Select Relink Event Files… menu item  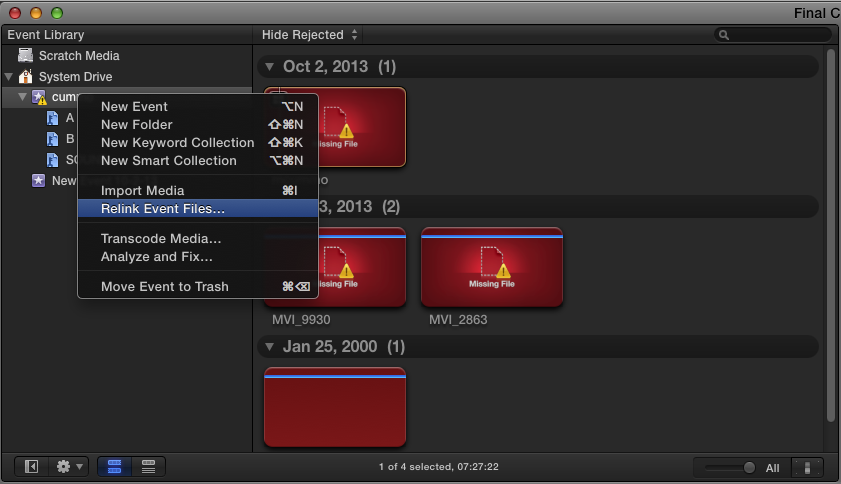198,209
